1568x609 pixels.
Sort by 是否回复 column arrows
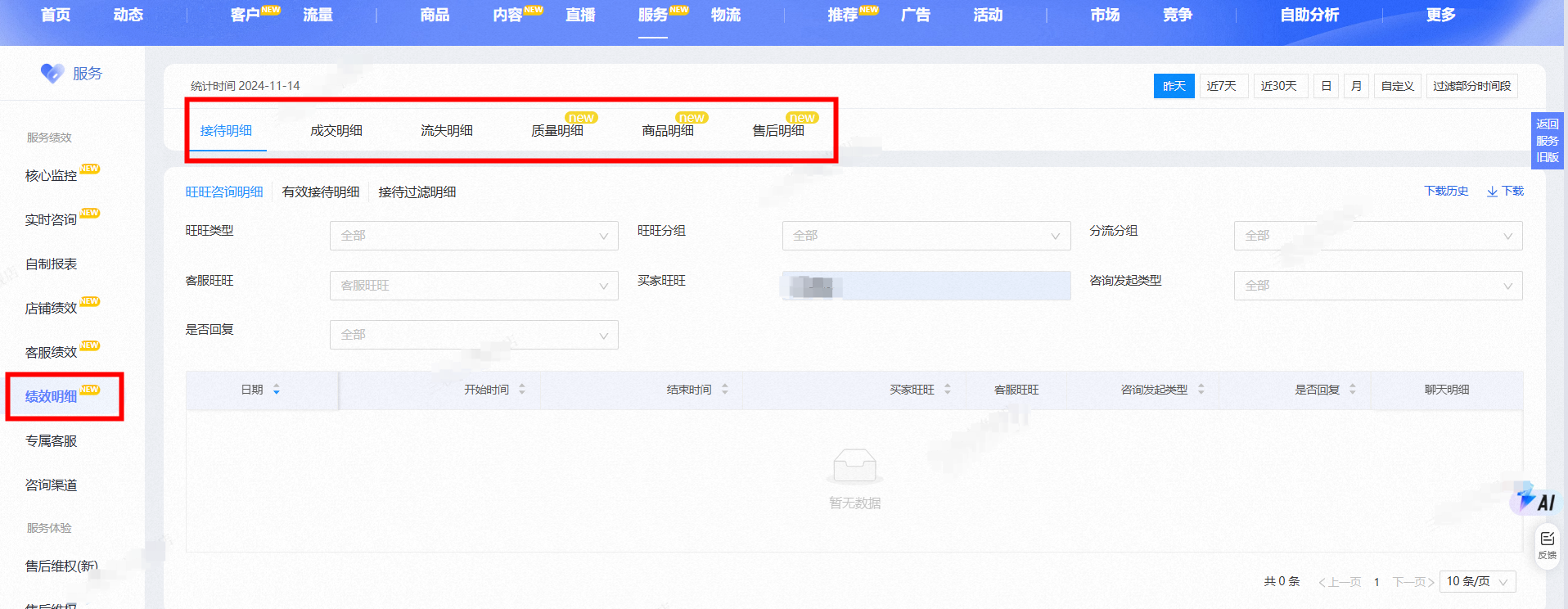tap(1353, 390)
